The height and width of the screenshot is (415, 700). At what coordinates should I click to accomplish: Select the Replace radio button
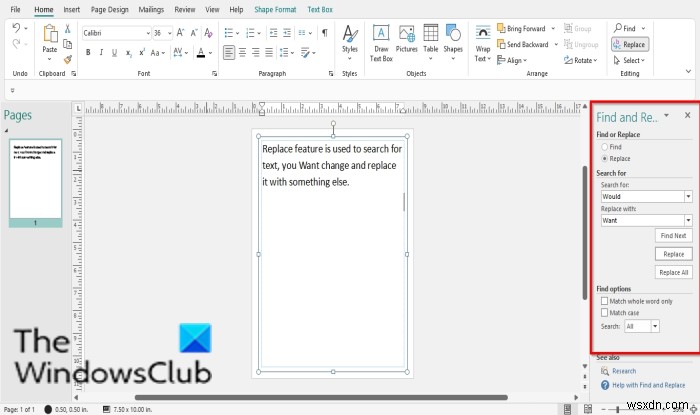(604, 158)
